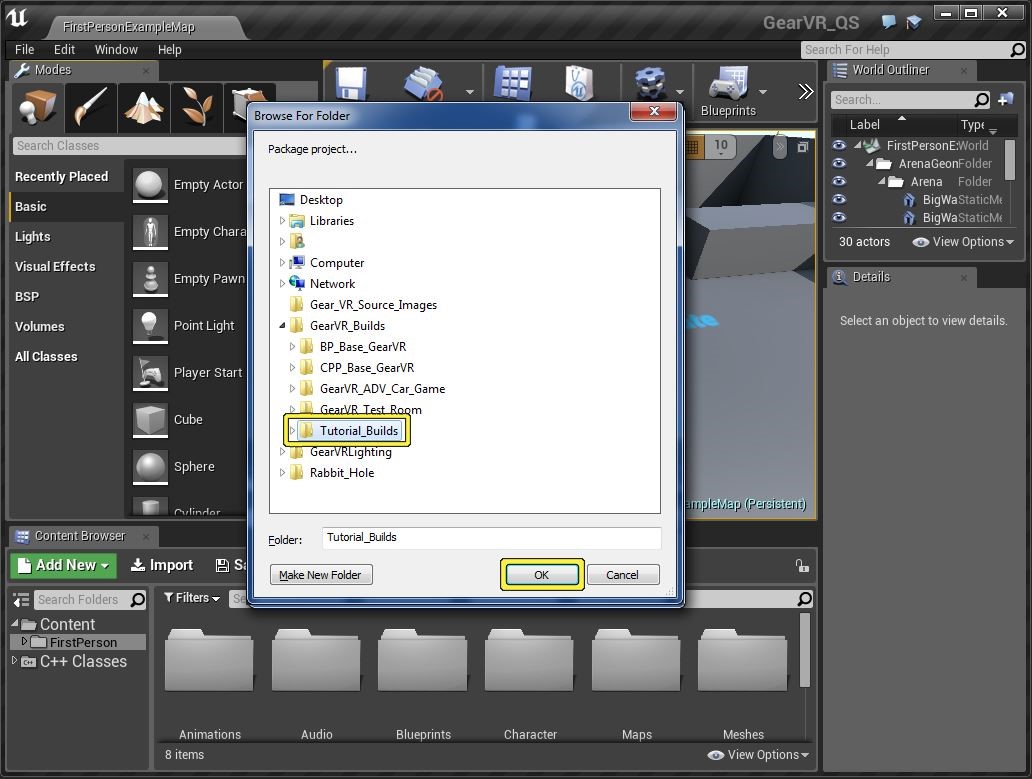Click the World Outliner vertical scrollbar
Image resolution: width=1032 pixels, height=779 pixels.
click(1010, 160)
